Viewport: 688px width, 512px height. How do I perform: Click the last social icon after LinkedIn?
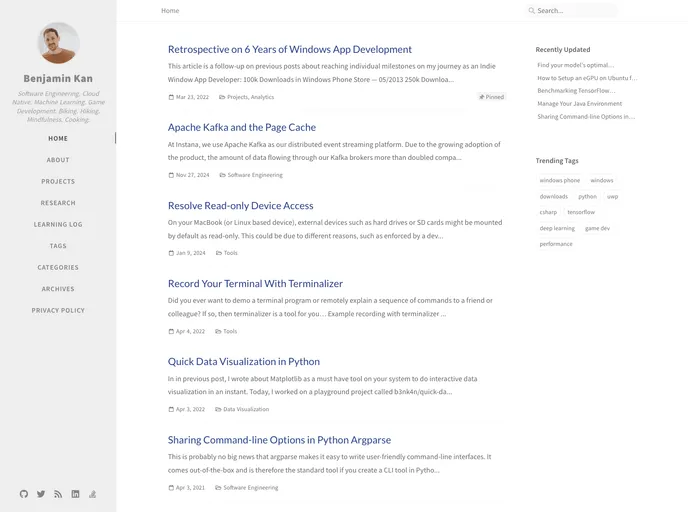point(92,494)
